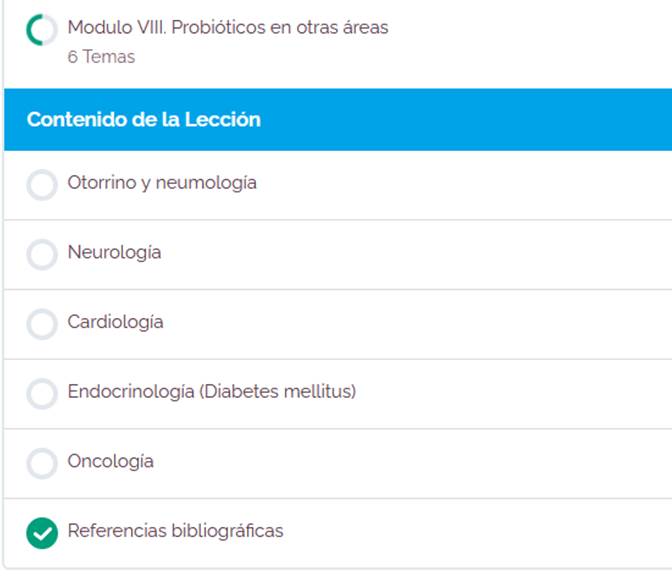The image size is (672, 576).
Task: Expand the "6 Temas" topic count
Action: [x=101, y=57]
